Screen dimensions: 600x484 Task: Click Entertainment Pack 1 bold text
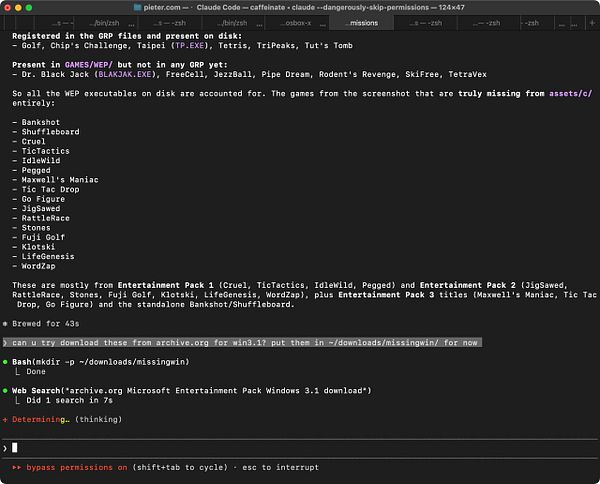165,285
